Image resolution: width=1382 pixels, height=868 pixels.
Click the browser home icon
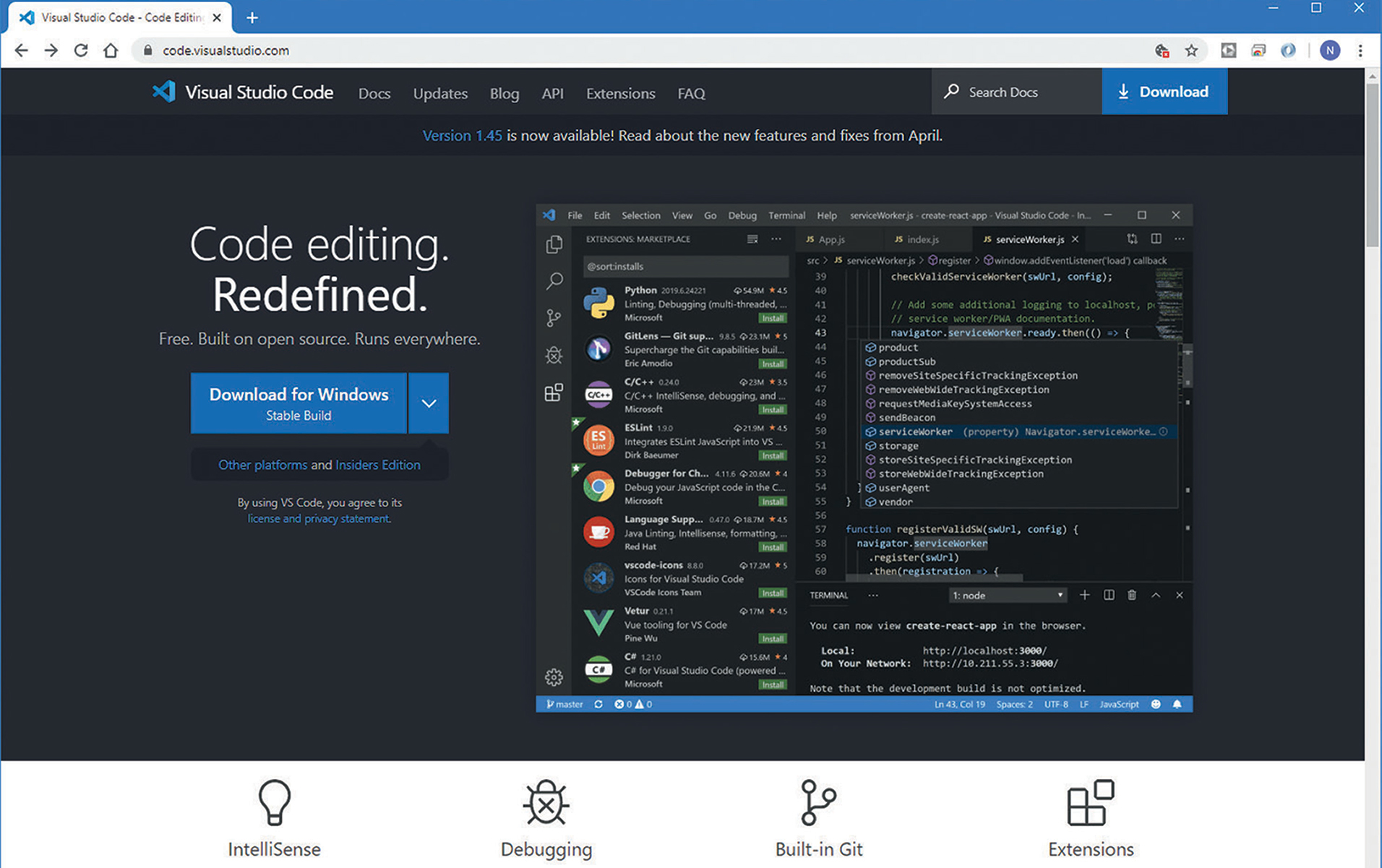tap(111, 51)
